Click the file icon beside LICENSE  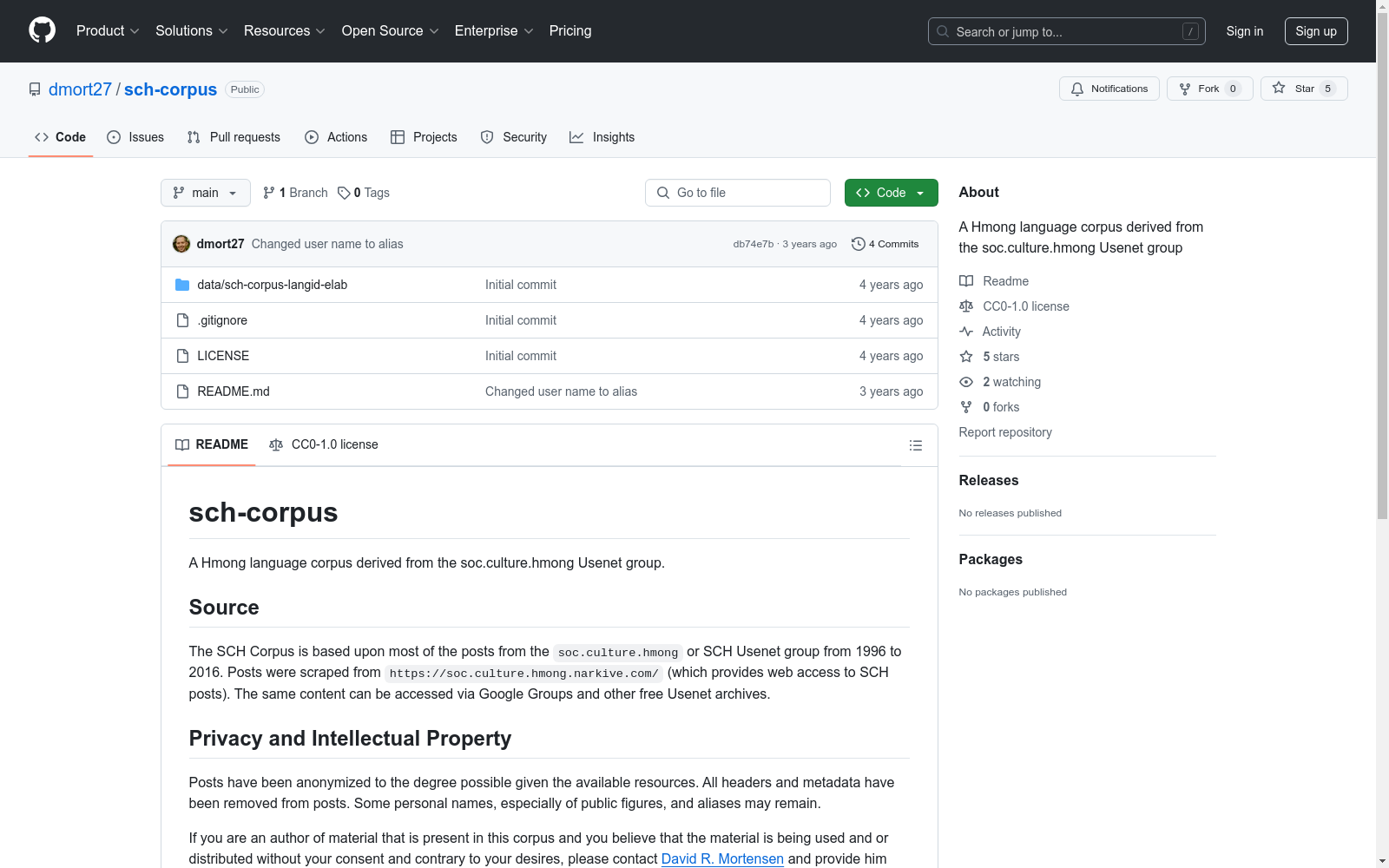pyautogui.click(x=182, y=356)
